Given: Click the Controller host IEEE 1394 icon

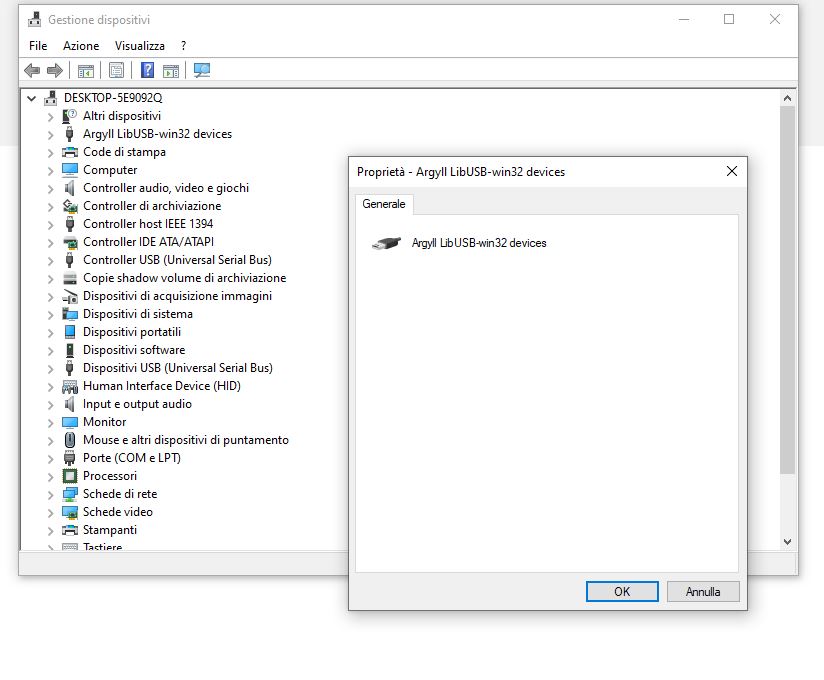Looking at the screenshot, I should coord(69,224).
